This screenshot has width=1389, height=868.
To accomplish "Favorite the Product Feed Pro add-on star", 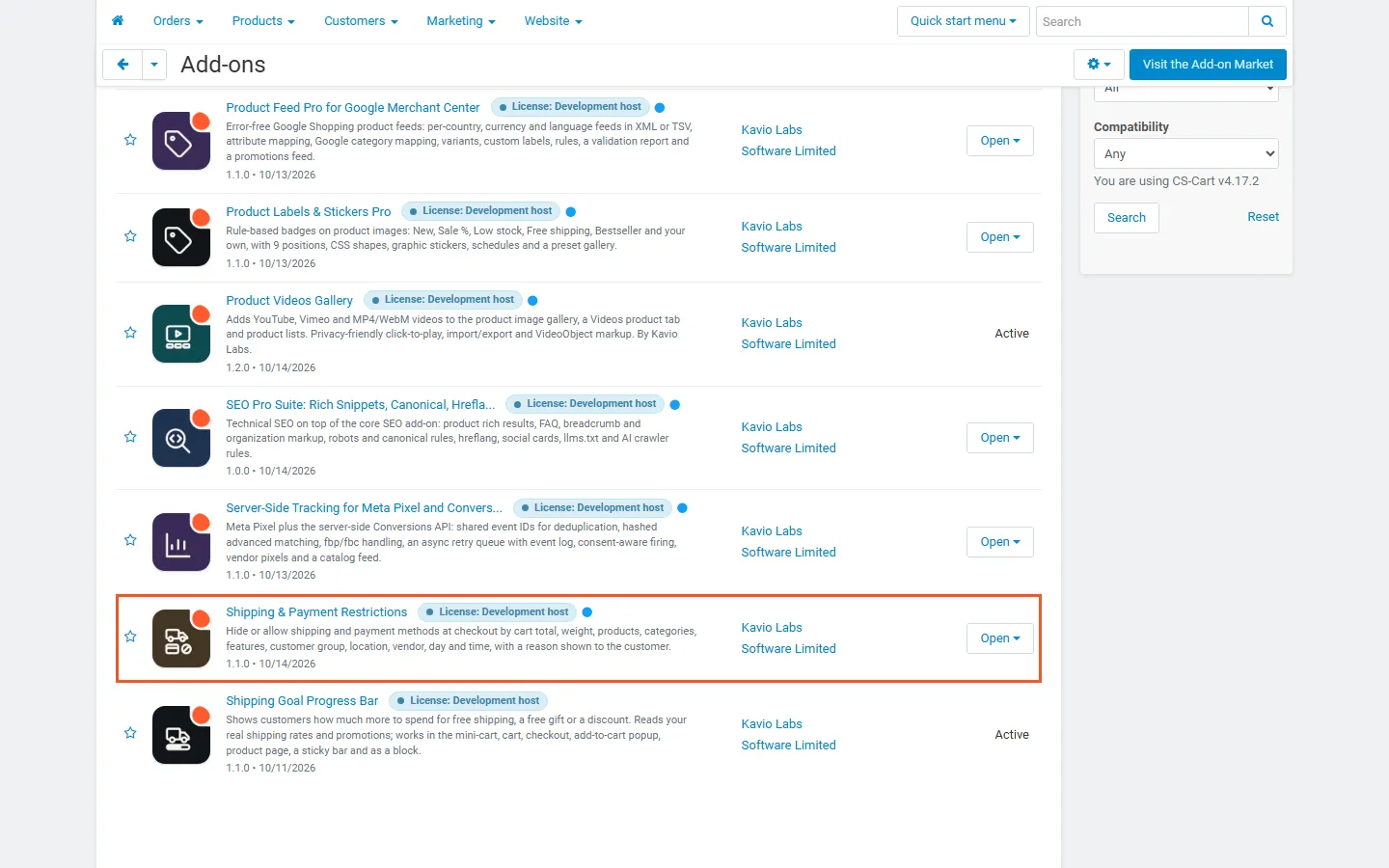I will tap(130, 140).
